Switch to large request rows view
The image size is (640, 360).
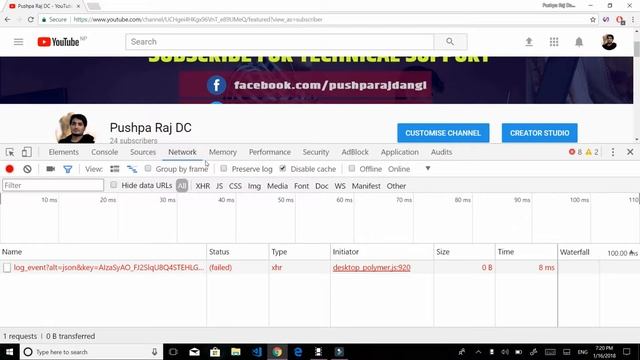[x=115, y=169]
